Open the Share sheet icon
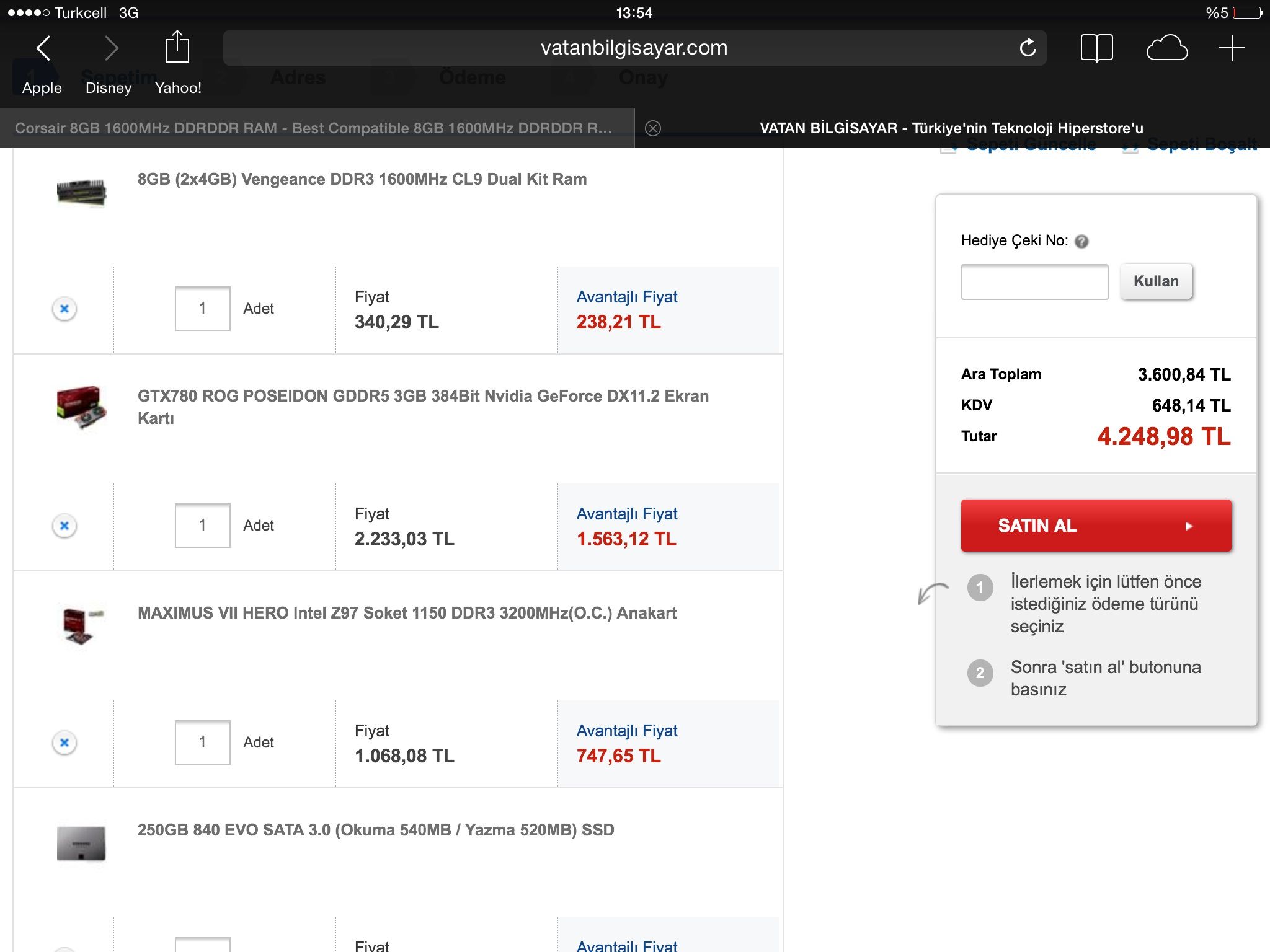Image resolution: width=1270 pixels, height=952 pixels. [177, 47]
